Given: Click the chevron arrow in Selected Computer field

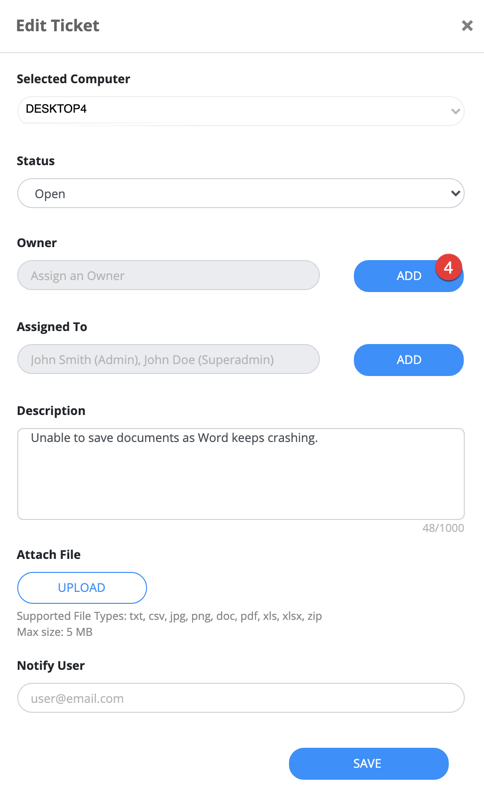Looking at the screenshot, I should (455, 111).
